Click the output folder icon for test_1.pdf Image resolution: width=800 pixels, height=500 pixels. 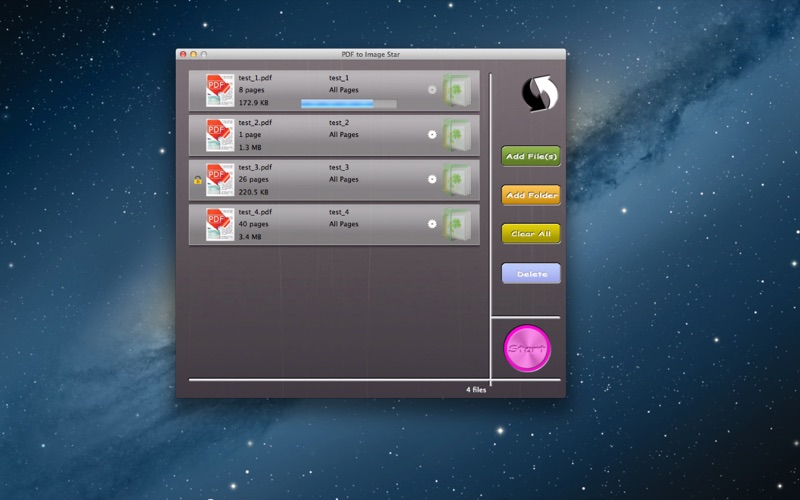(x=457, y=89)
